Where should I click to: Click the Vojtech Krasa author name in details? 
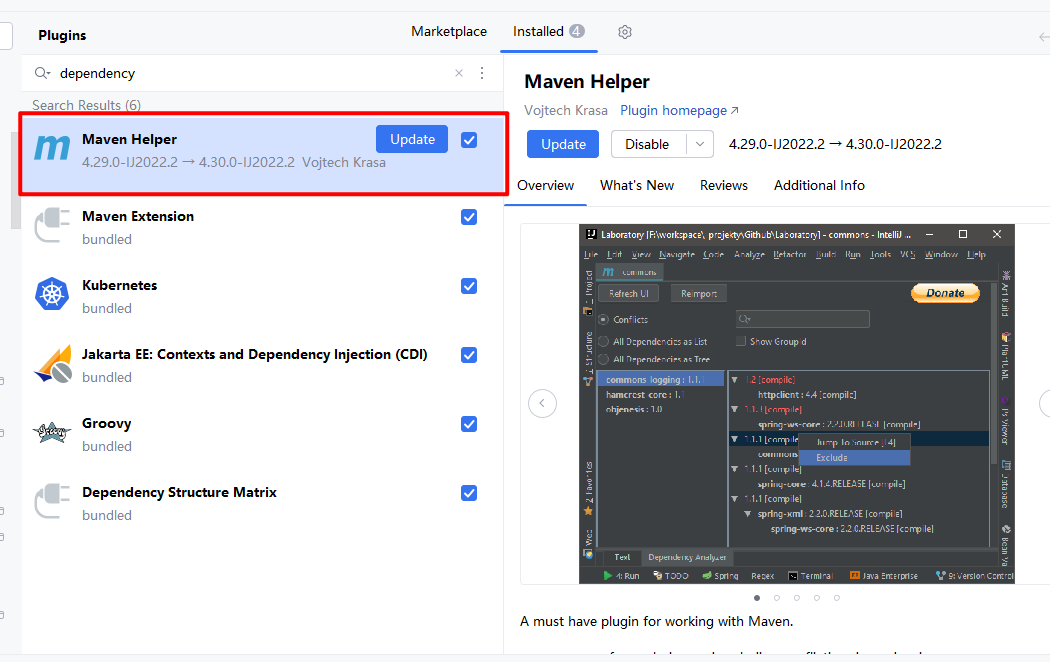[566, 110]
